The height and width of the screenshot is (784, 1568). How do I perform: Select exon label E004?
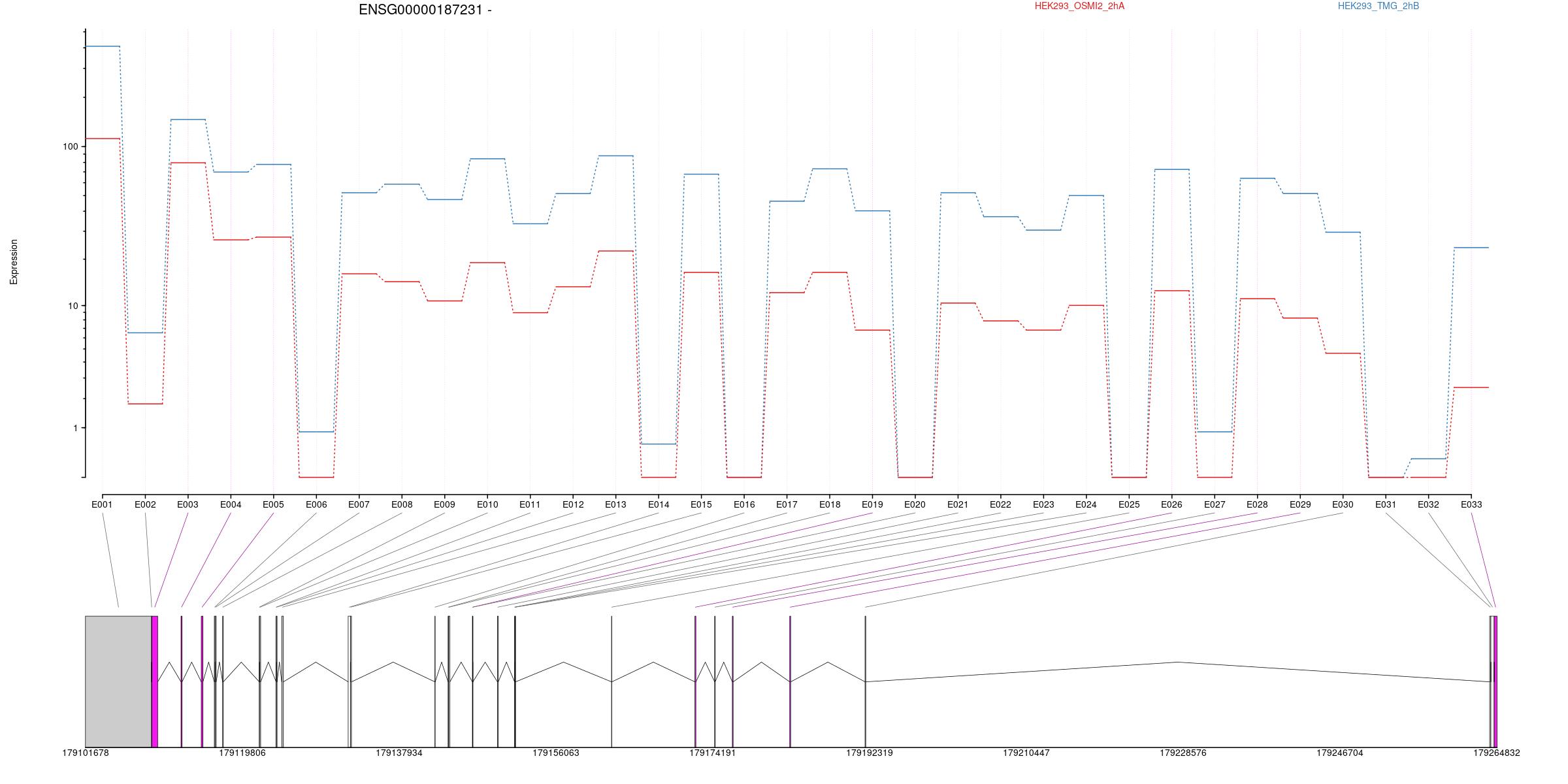point(231,504)
